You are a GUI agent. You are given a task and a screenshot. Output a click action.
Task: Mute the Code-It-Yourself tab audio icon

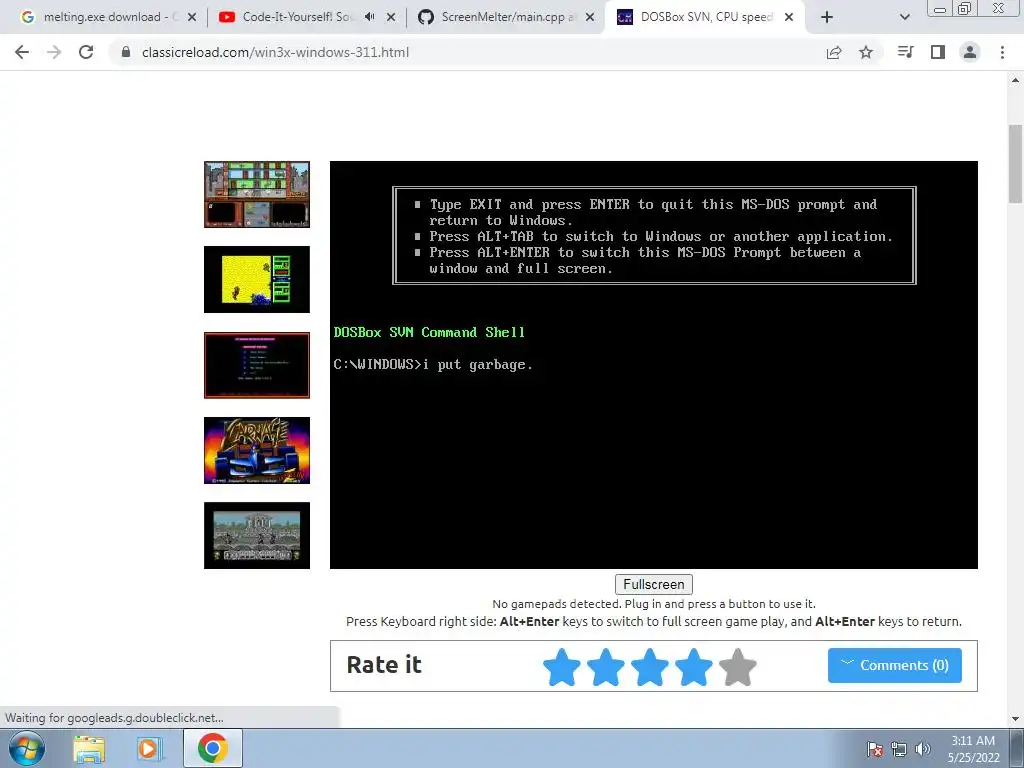[370, 17]
